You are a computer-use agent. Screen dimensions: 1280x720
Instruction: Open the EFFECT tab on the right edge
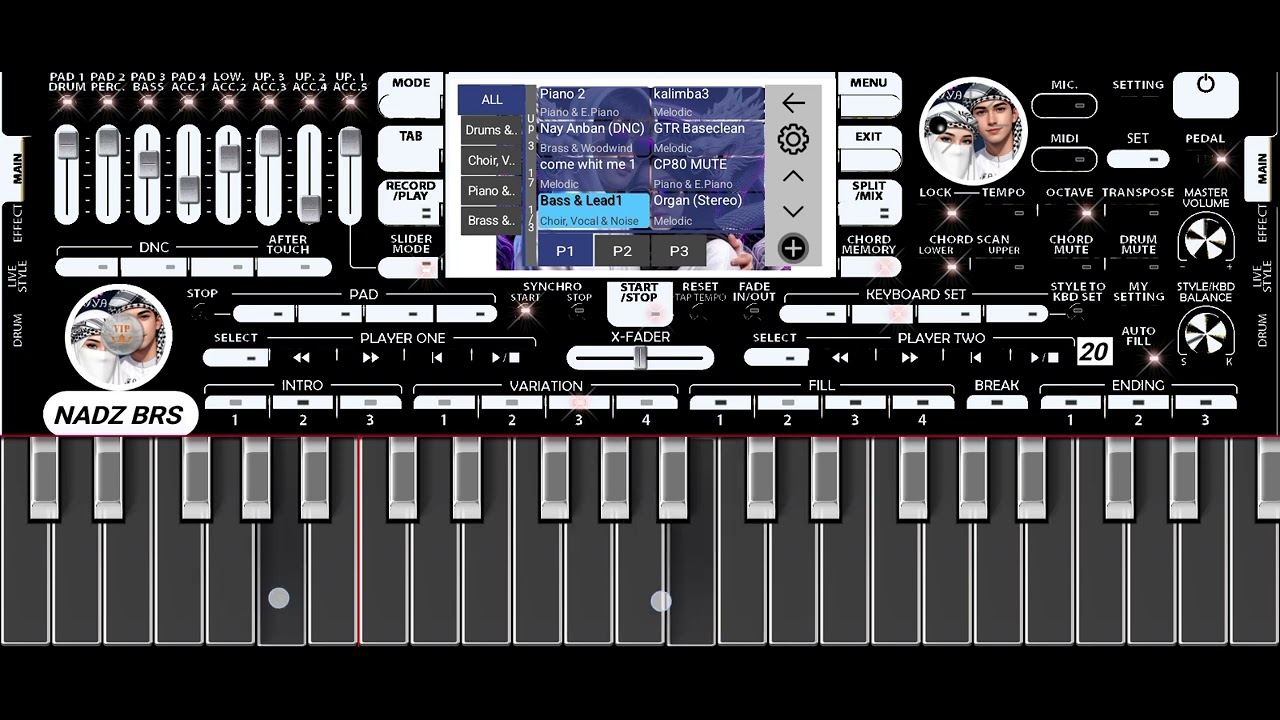(1261, 223)
